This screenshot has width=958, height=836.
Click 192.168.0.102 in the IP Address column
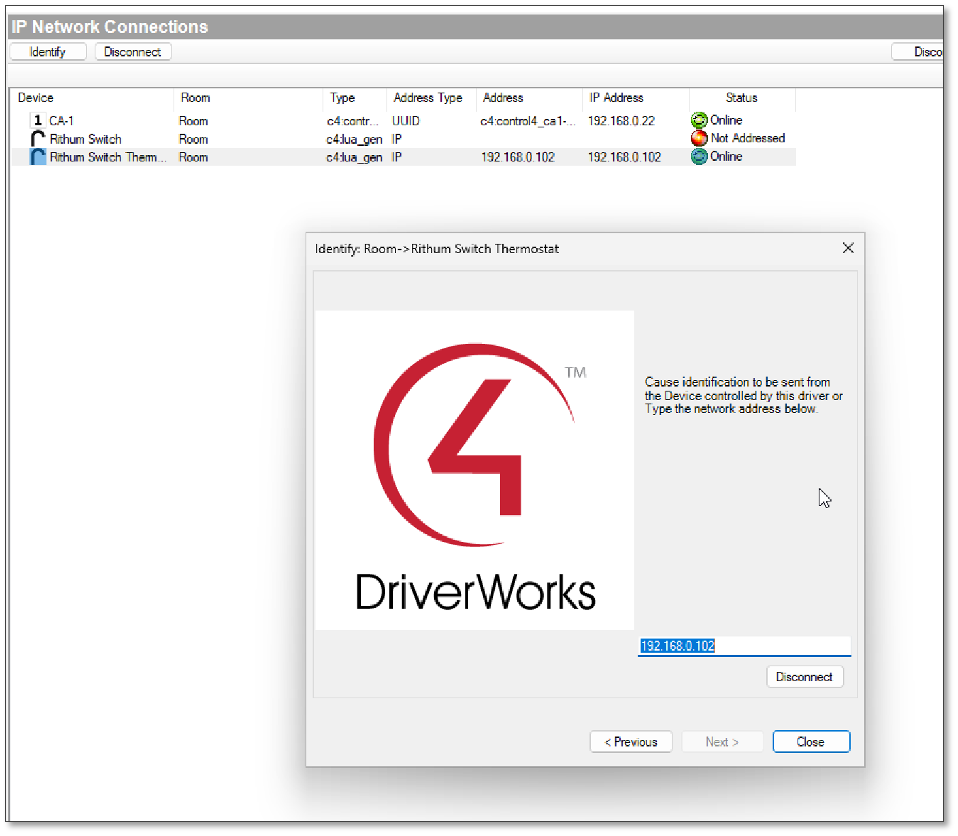click(624, 158)
